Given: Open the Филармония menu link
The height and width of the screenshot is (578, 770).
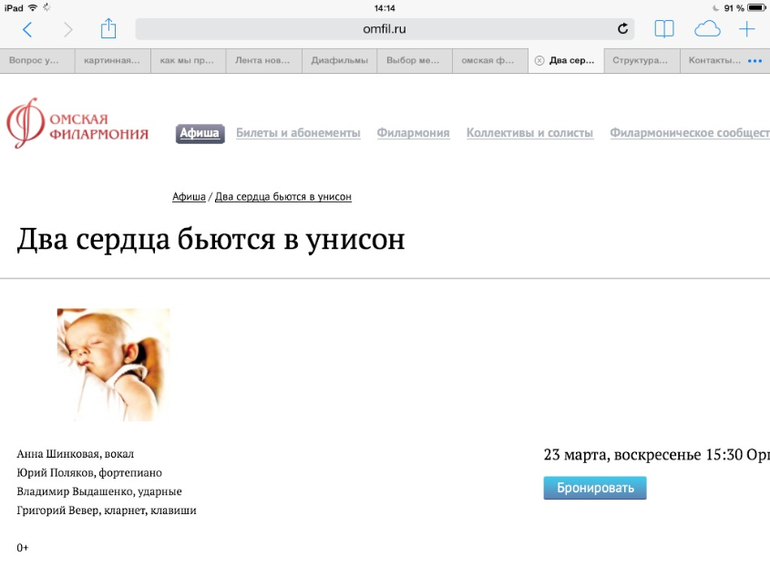Looking at the screenshot, I should tap(413, 133).
